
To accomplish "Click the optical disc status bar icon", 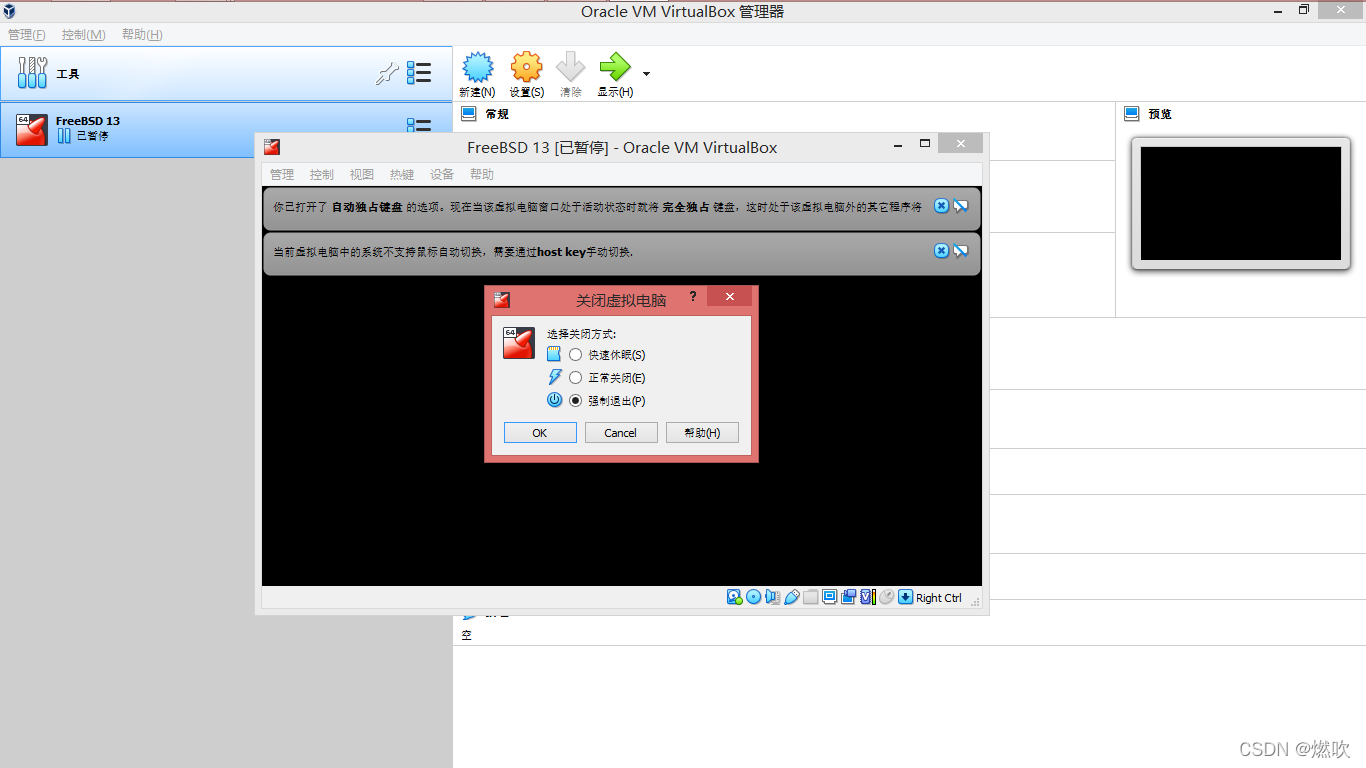I will [x=754, y=597].
